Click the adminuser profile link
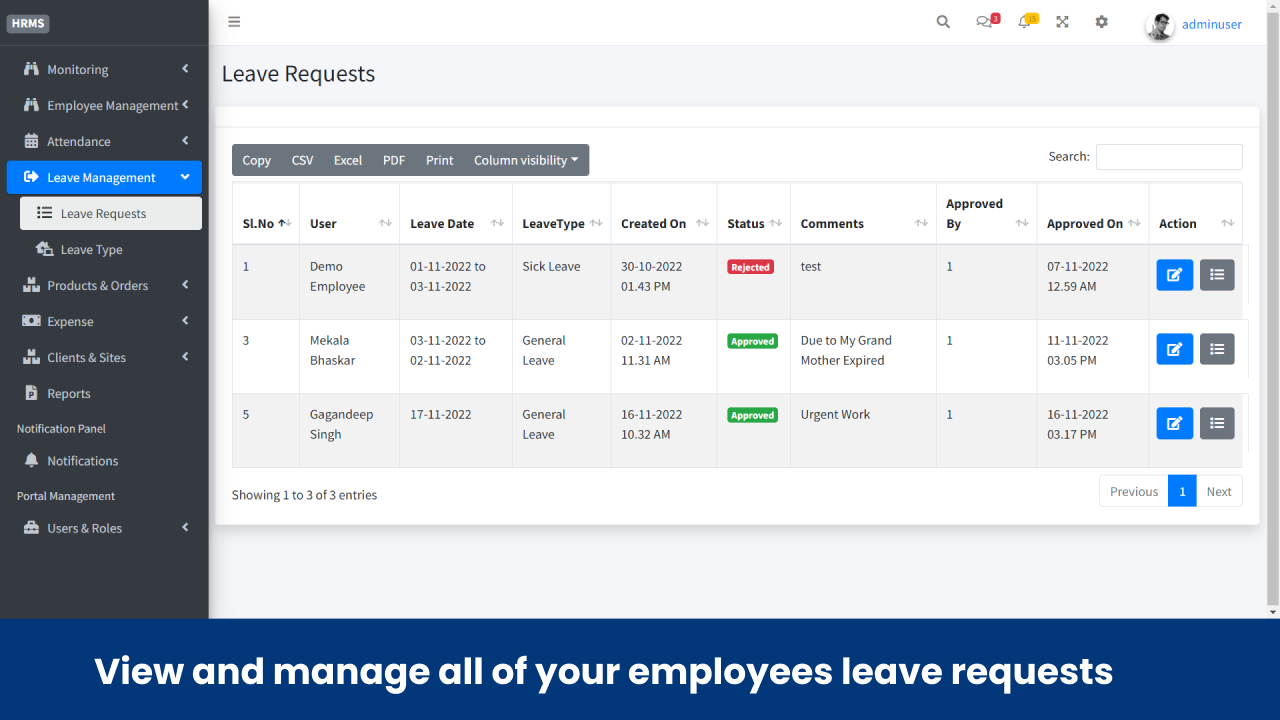This screenshot has height=720, width=1280. (x=1211, y=24)
